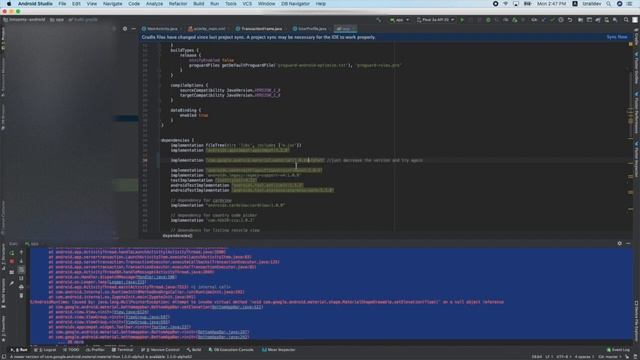Open the Profiler tool window tab

click(x=95, y=350)
